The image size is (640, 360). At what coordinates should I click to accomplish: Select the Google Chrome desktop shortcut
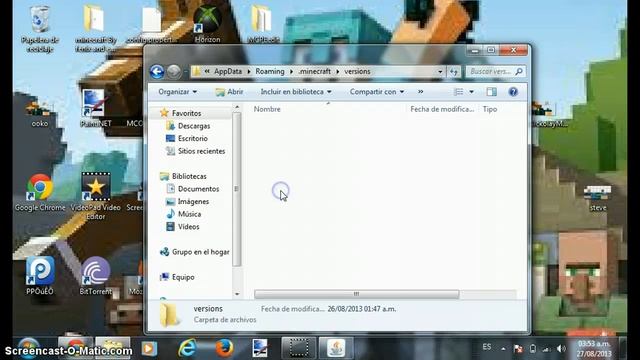[x=40, y=193]
